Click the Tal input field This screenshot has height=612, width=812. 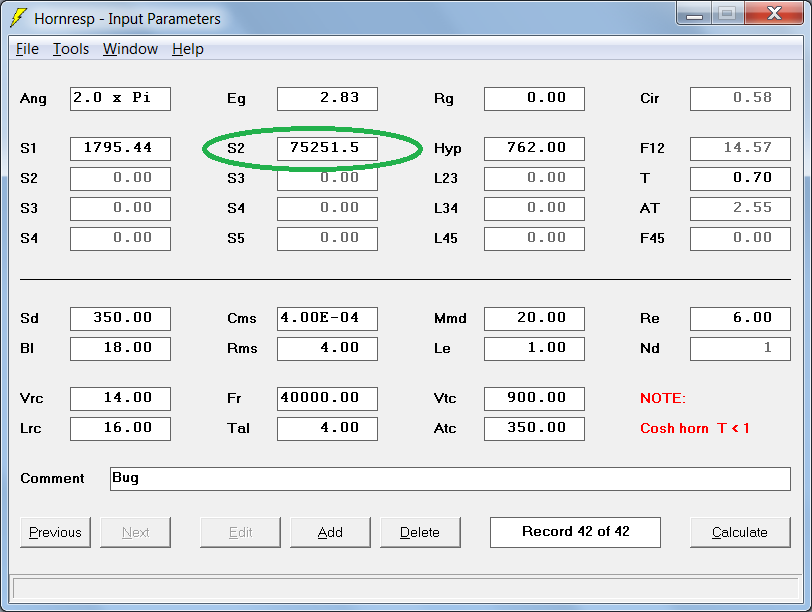pos(327,429)
